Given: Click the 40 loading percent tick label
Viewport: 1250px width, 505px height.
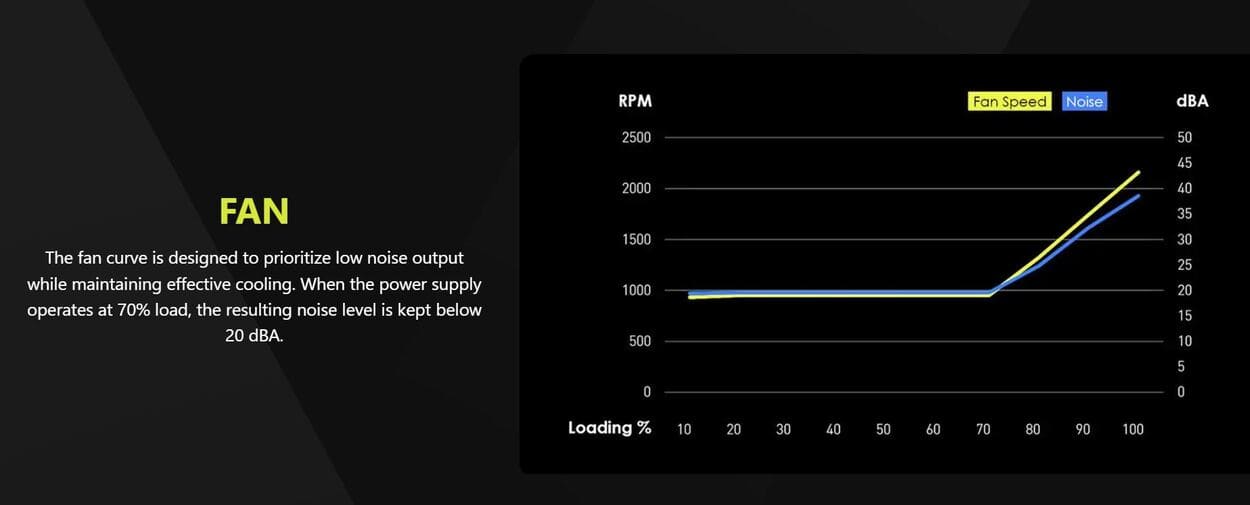Looking at the screenshot, I should pyautogui.click(x=833, y=429).
